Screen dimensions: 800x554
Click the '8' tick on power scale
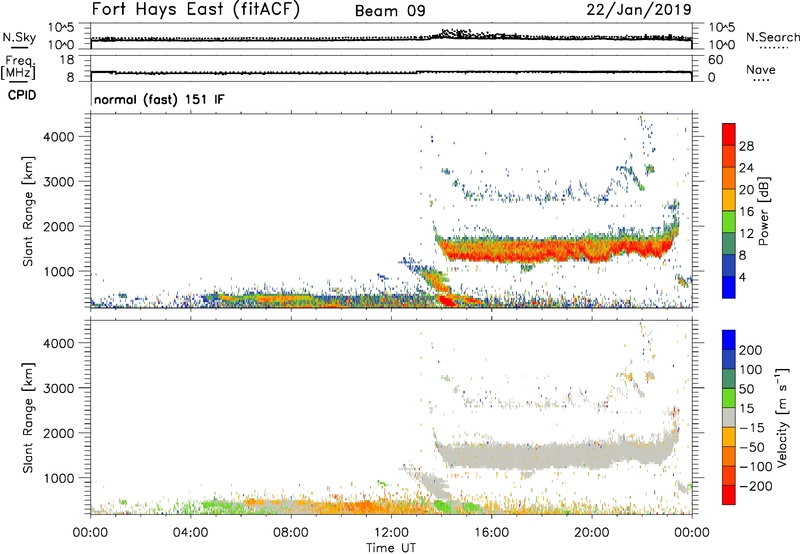(x=742, y=255)
